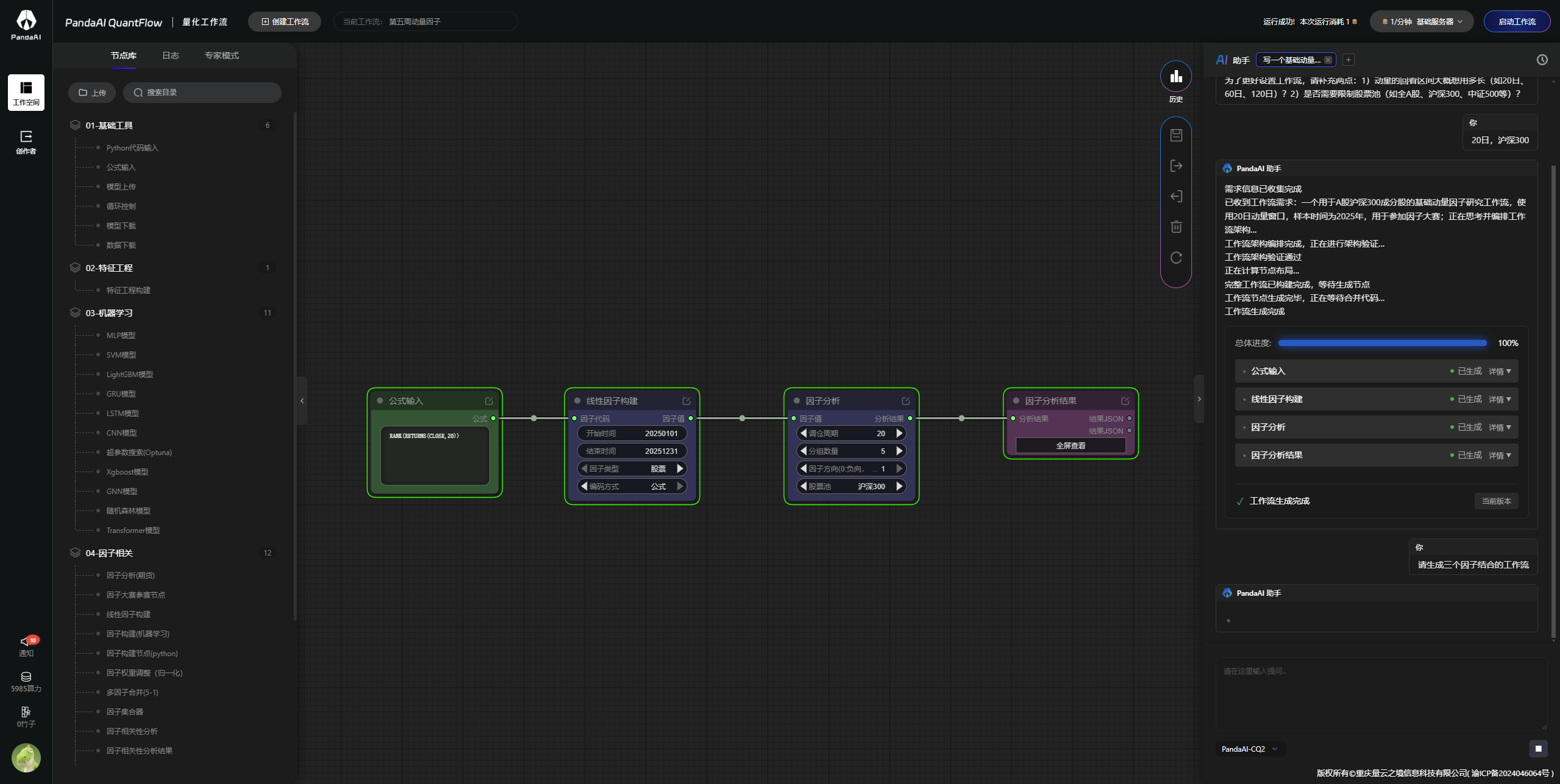
Task: Open the 历史 chart icon
Action: (x=1175, y=76)
